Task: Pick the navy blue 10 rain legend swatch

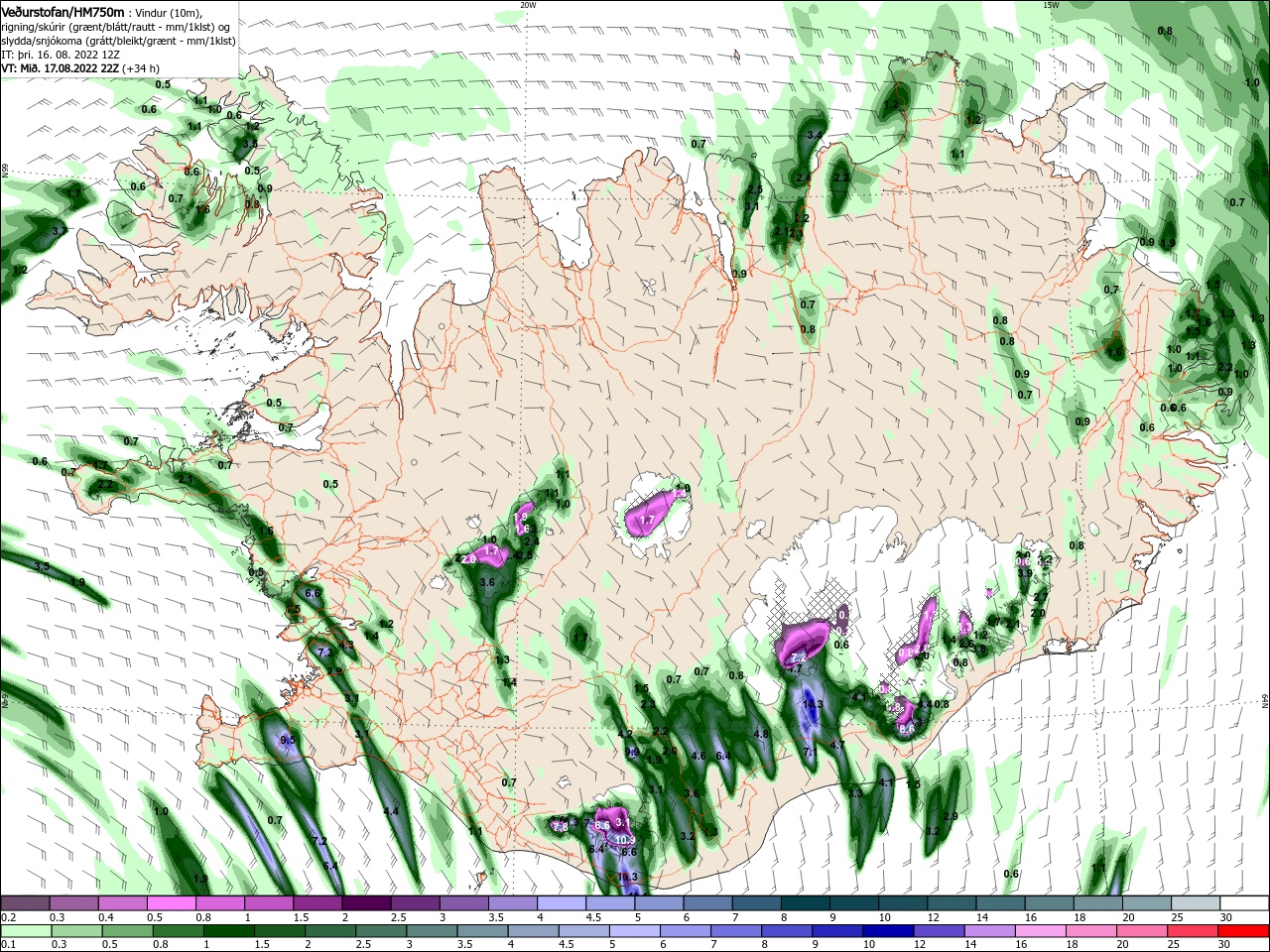Action: (888, 931)
